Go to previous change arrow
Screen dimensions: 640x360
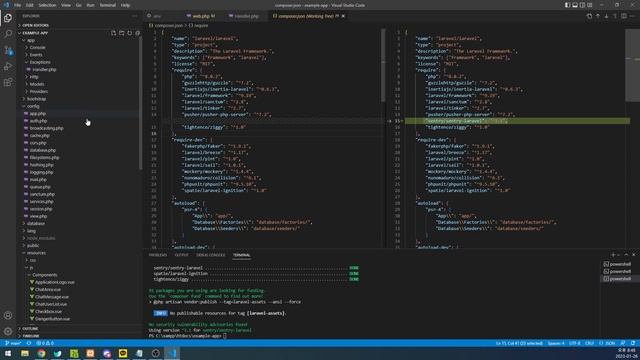click(x=598, y=16)
